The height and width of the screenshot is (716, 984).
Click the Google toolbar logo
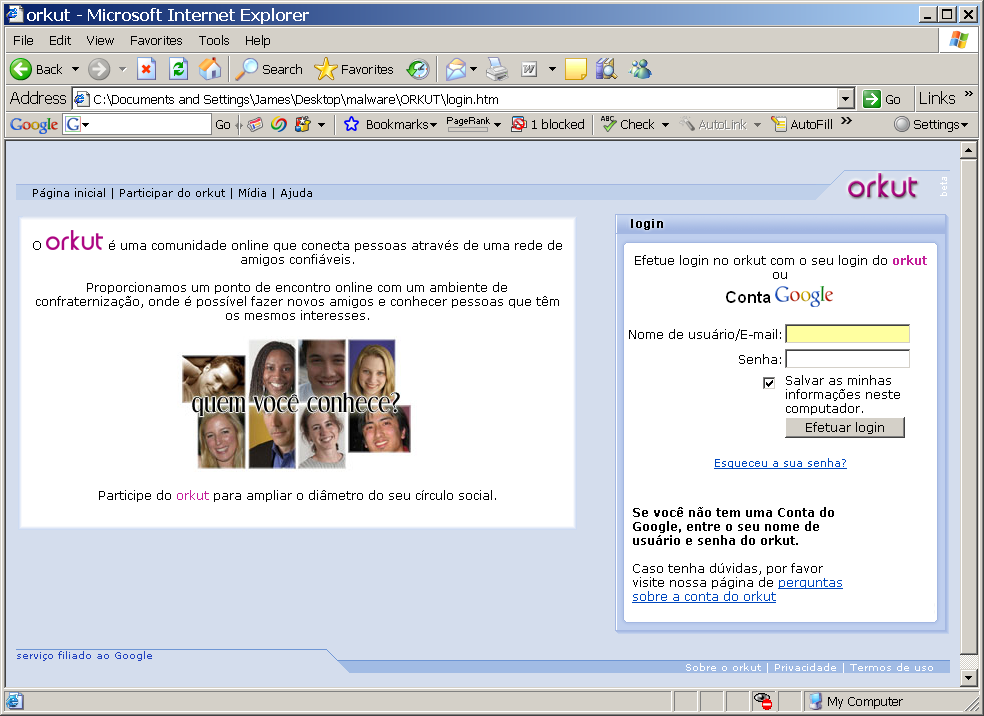(x=34, y=124)
